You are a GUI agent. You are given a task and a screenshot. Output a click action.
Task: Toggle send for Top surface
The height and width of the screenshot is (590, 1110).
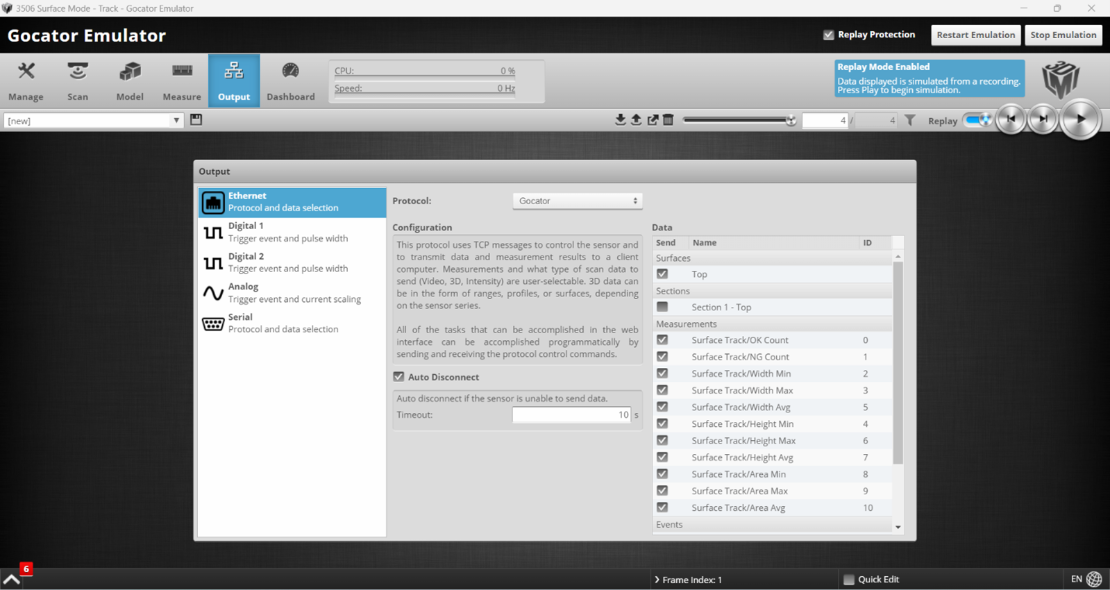(x=663, y=274)
